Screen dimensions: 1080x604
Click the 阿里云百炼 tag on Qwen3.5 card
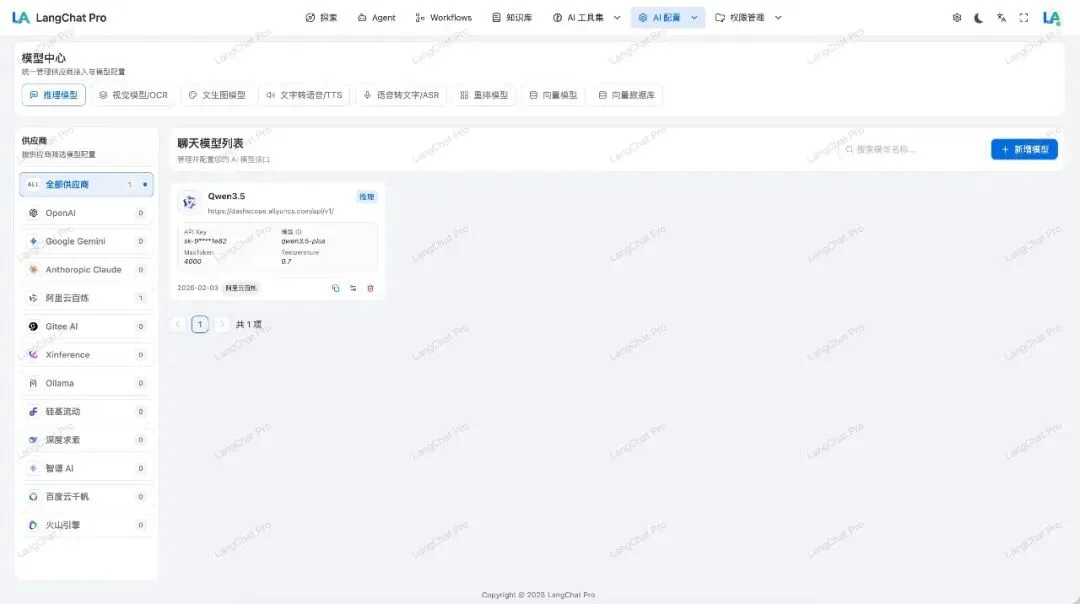coord(240,288)
